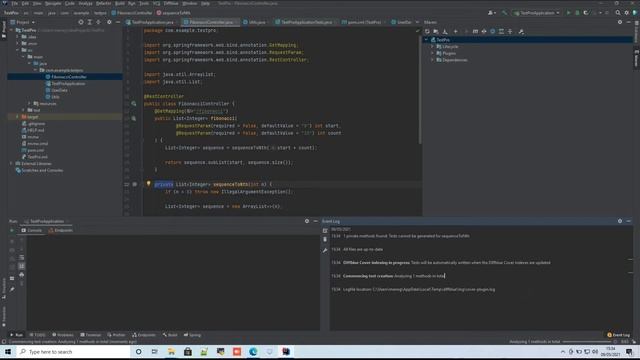Viewport: 640px width, 360px height.
Task: Rerun TestProApplication icon in Run panel
Action: click(x=12, y=230)
